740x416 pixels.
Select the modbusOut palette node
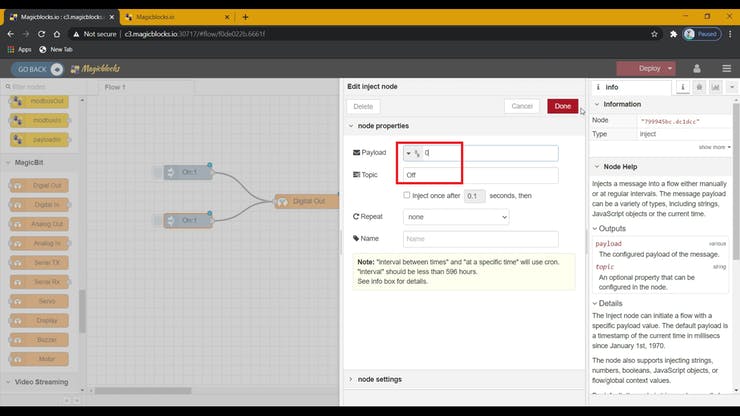pyautogui.click(x=39, y=101)
